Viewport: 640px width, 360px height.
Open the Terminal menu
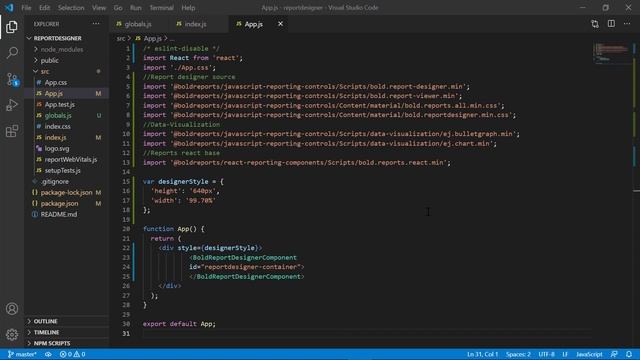[x=161, y=8]
